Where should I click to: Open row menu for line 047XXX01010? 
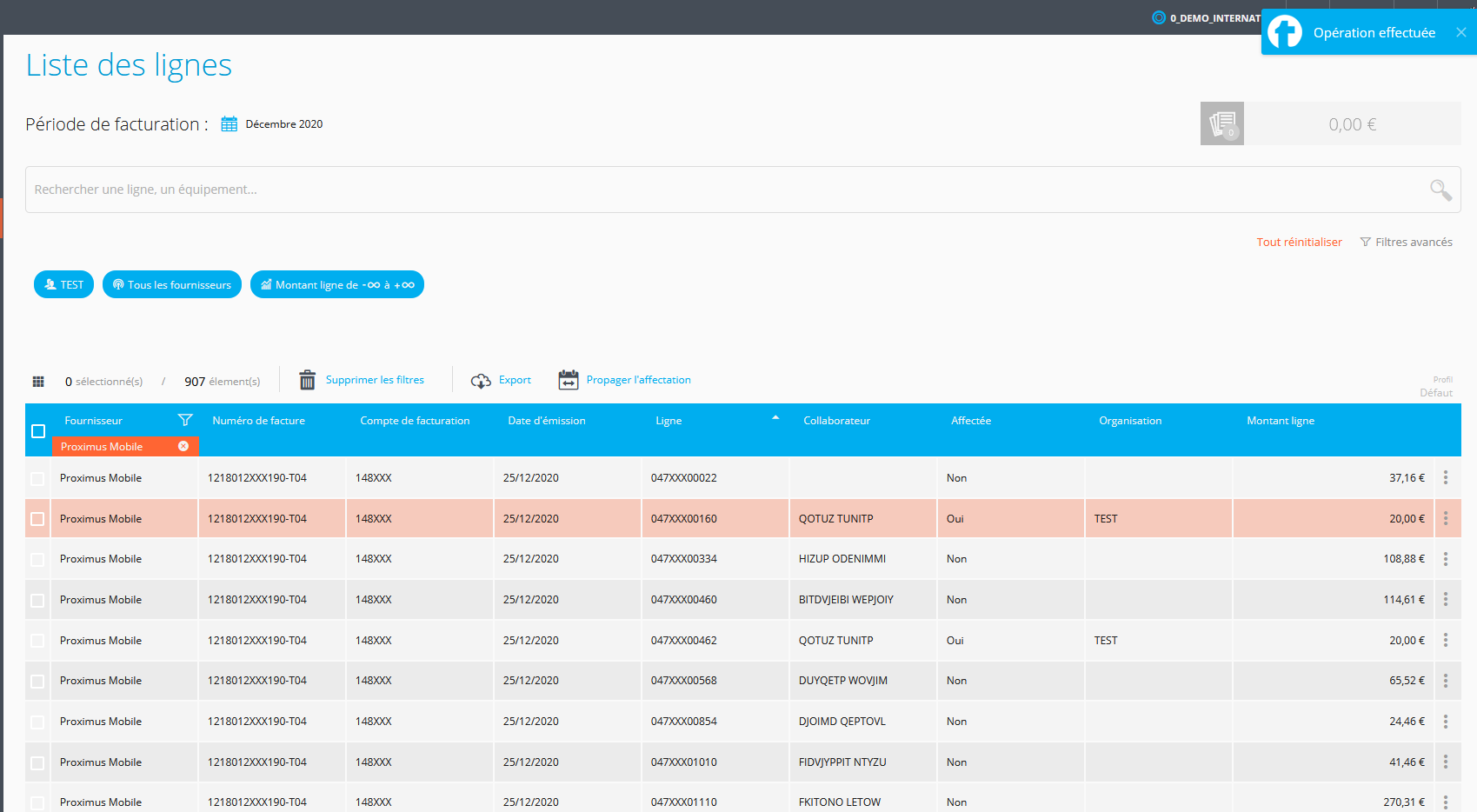(x=1446, y=762)
